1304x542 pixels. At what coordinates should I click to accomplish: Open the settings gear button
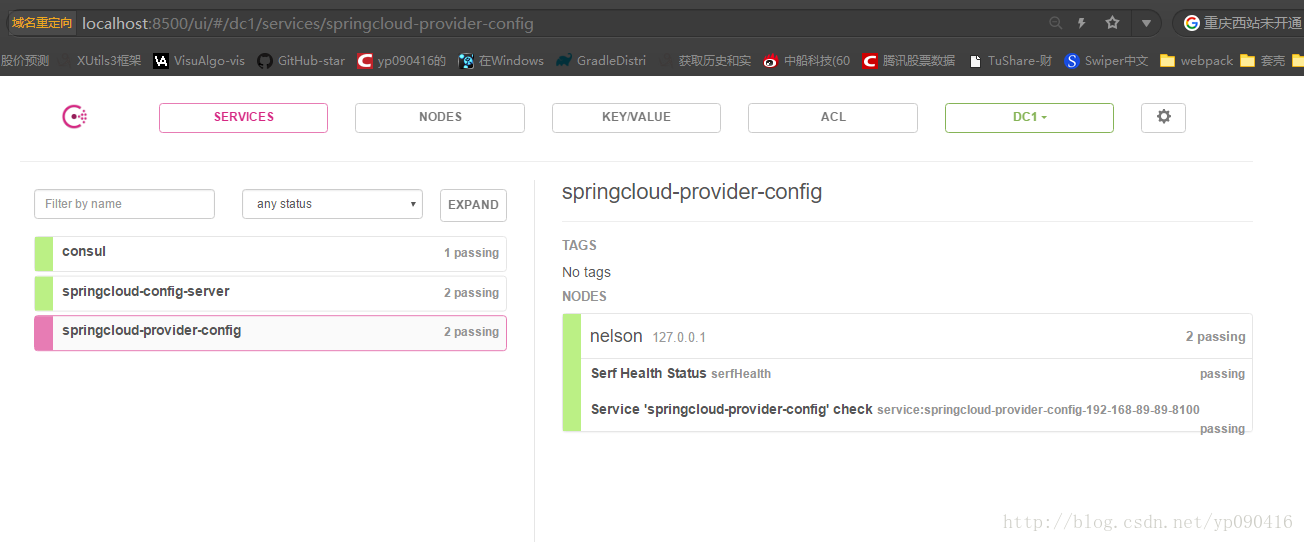click(x=1163, y=117)
